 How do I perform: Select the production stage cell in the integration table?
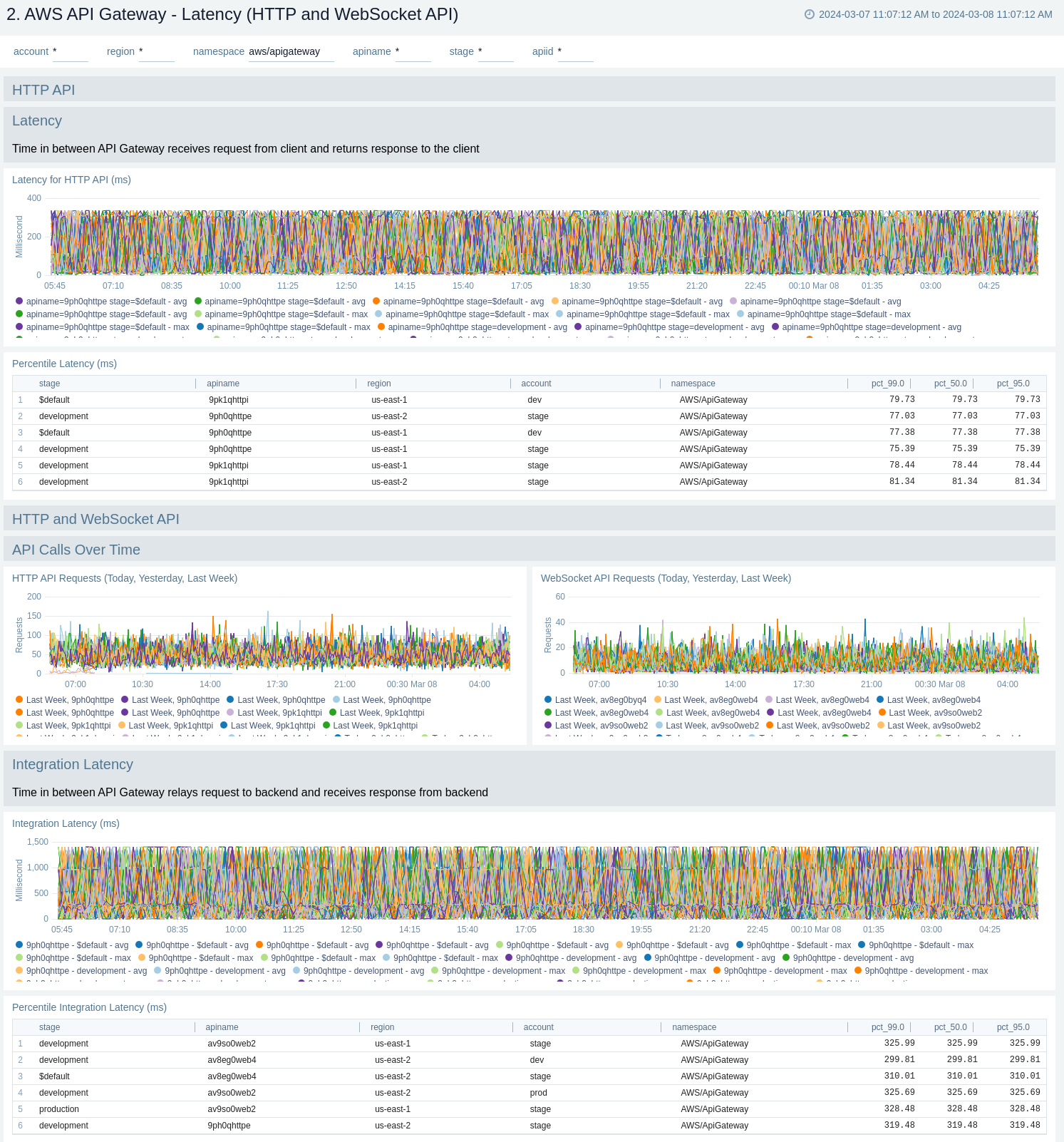tap(59, 1109)
